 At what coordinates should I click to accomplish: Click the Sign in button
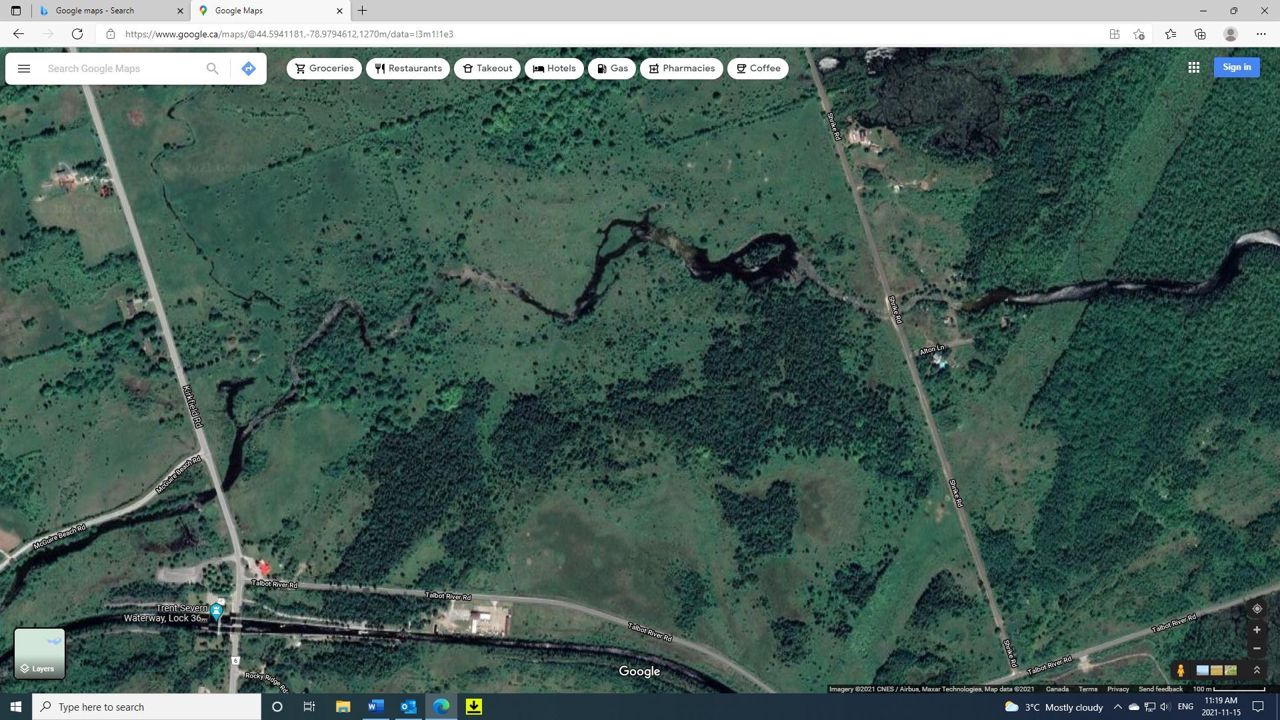point(1236,67)
